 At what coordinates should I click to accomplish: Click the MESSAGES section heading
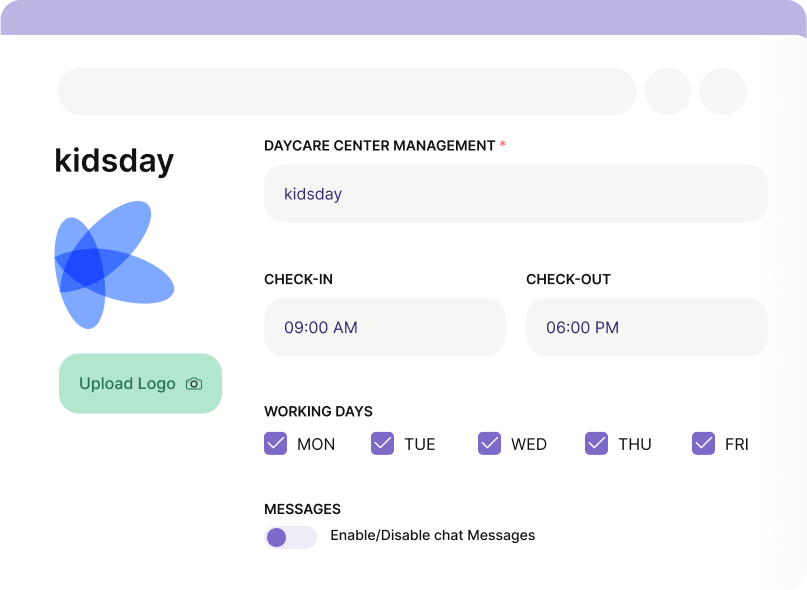tap(303, 509)
